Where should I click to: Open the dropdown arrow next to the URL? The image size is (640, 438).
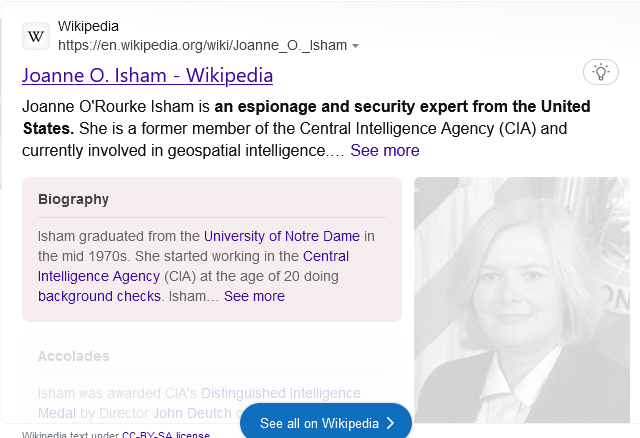click(x=356, y=46)
